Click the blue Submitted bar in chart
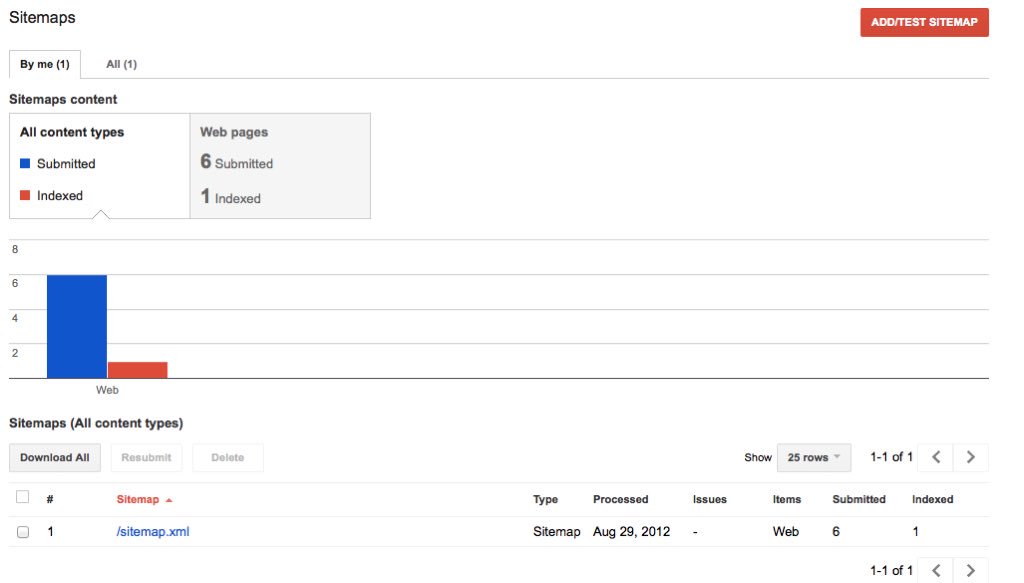The width and height of the screenshot is (1024, 583). click(x=77, y=326)
